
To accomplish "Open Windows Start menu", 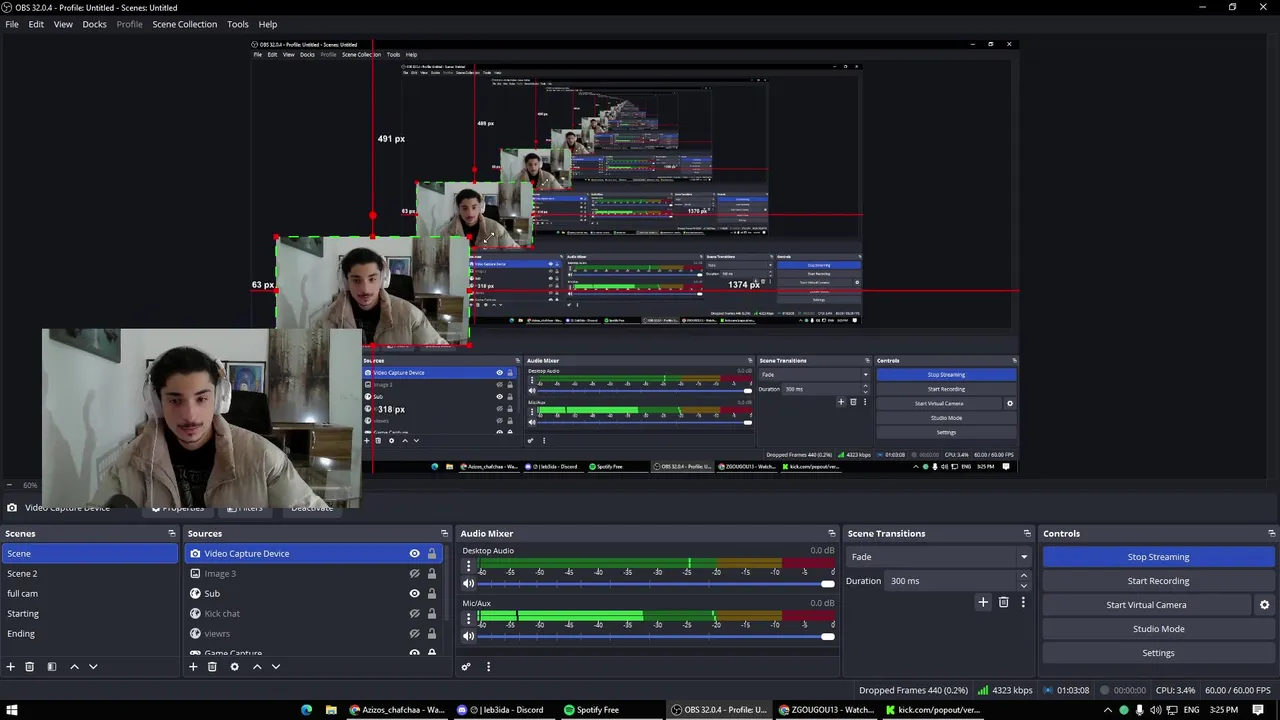I will tap(12, 710).
